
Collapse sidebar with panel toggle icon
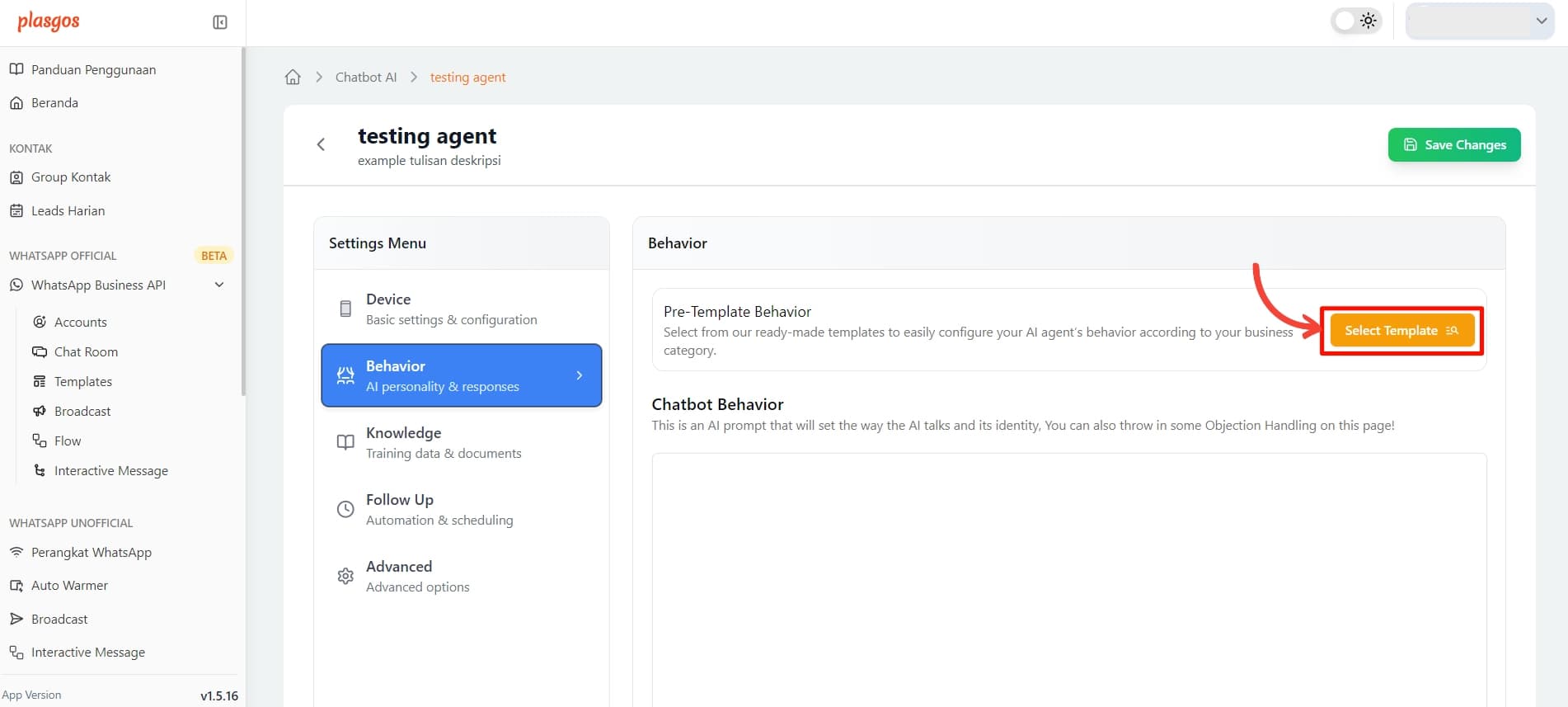[220, 22]
